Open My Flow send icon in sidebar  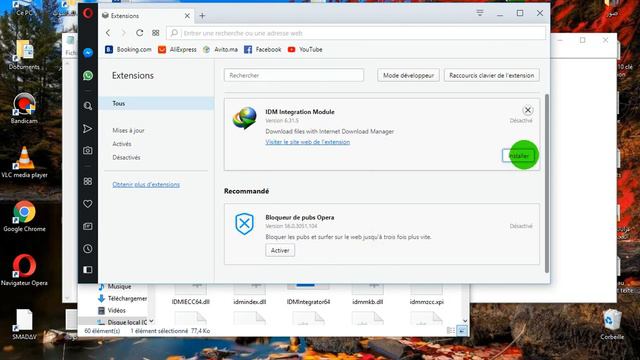pyautogui.click(x=88, y=129)
